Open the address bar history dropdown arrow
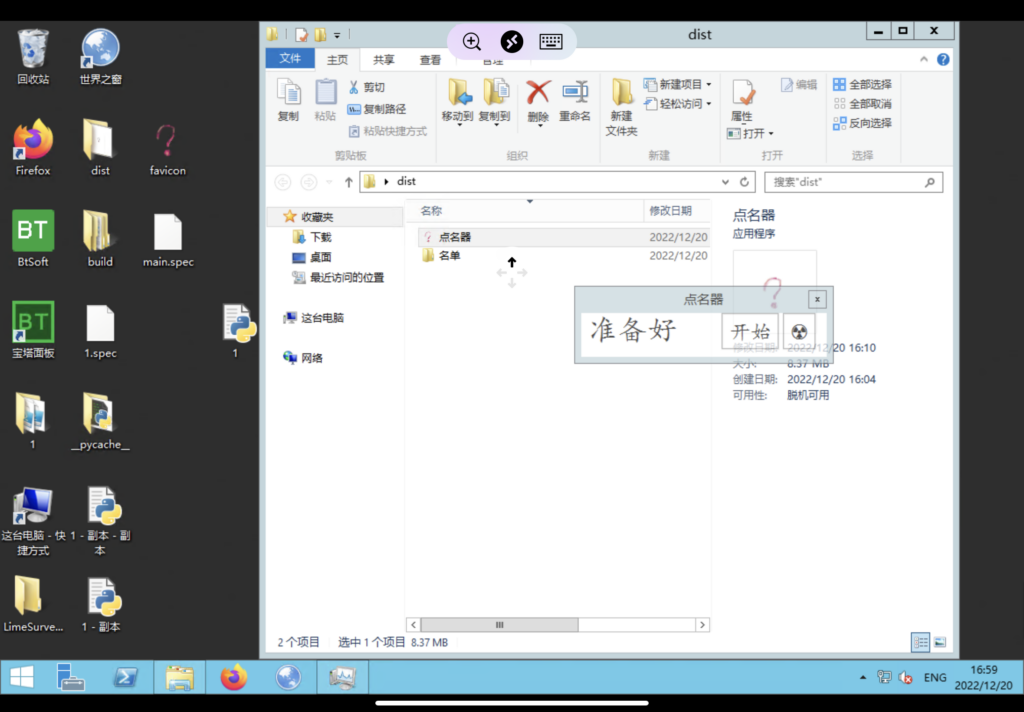 726,182
